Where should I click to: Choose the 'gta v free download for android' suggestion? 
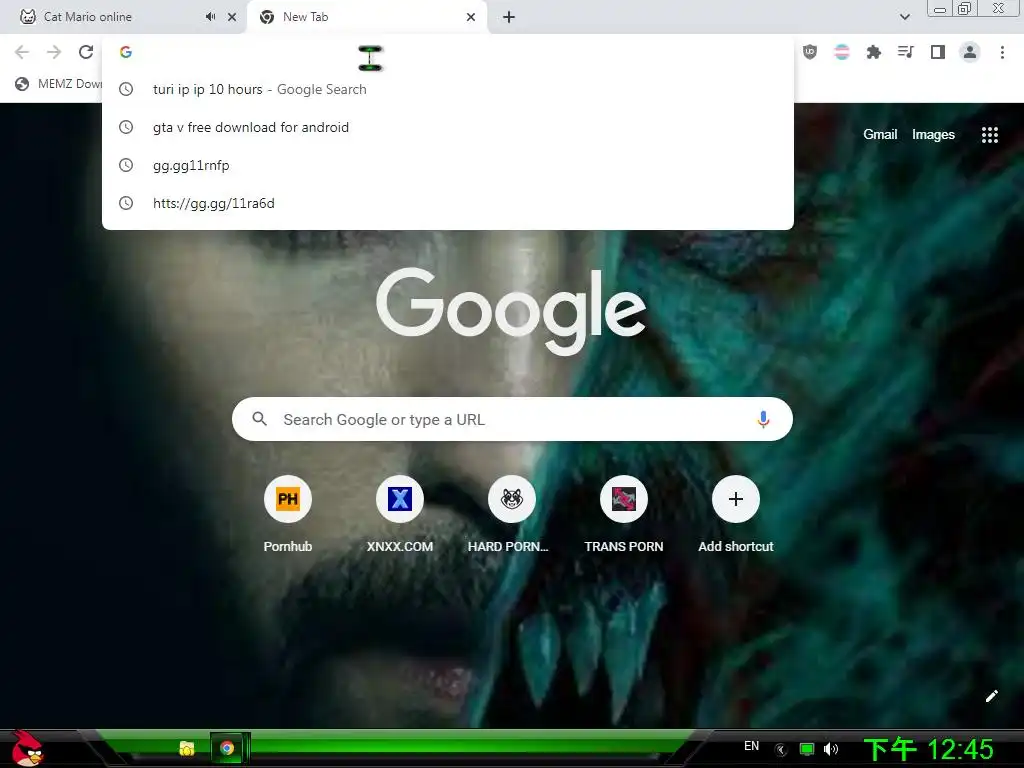tap(448, 127)
